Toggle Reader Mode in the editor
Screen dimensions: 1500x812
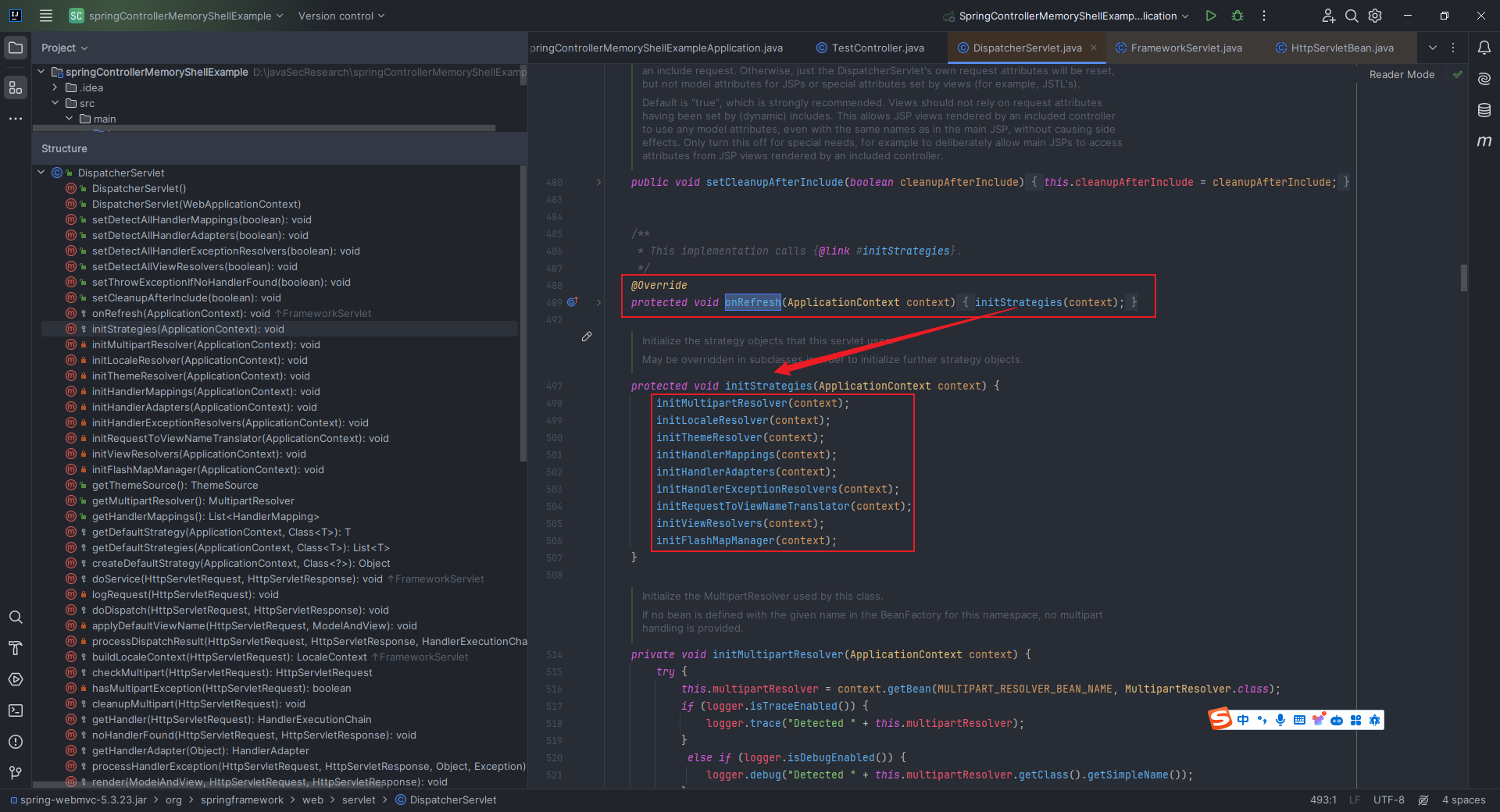(1402, 75)
